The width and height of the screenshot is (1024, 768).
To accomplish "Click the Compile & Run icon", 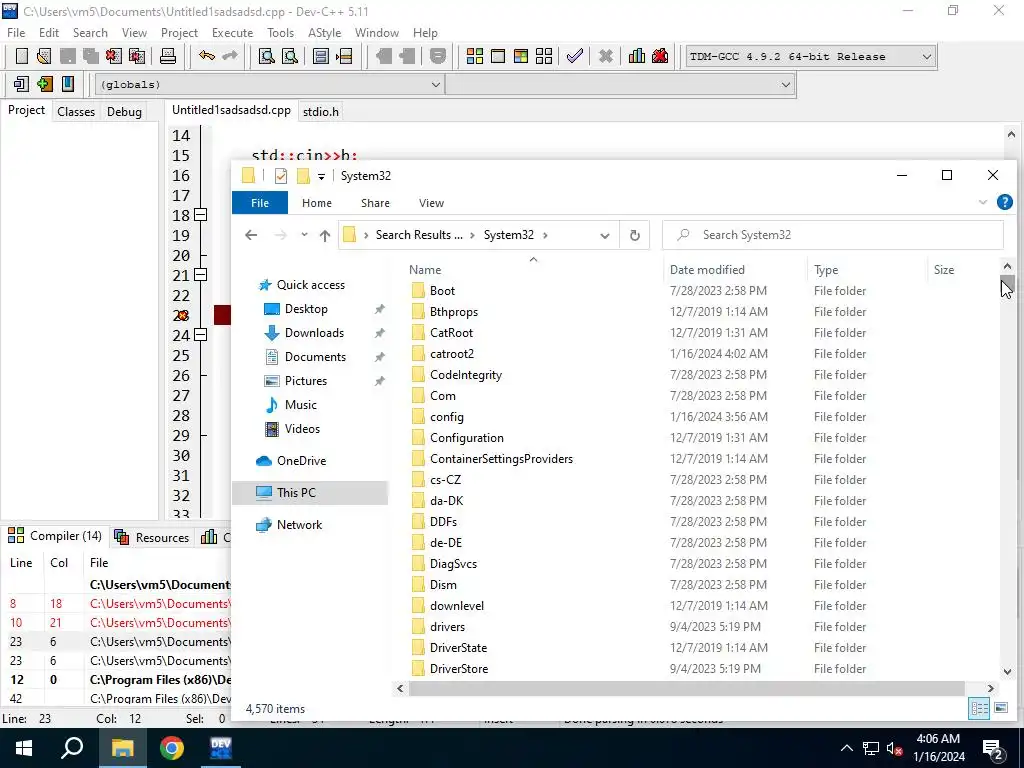I will pyautogui.click(x=521, y=56).
